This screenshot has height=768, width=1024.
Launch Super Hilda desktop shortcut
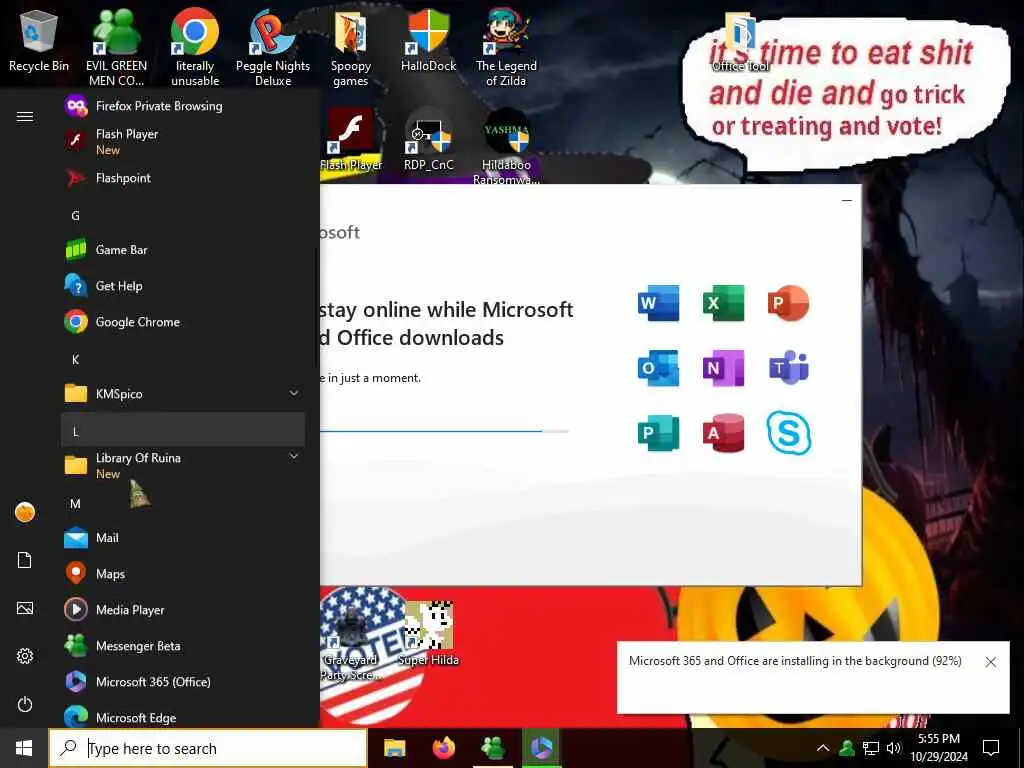point(428,633)
